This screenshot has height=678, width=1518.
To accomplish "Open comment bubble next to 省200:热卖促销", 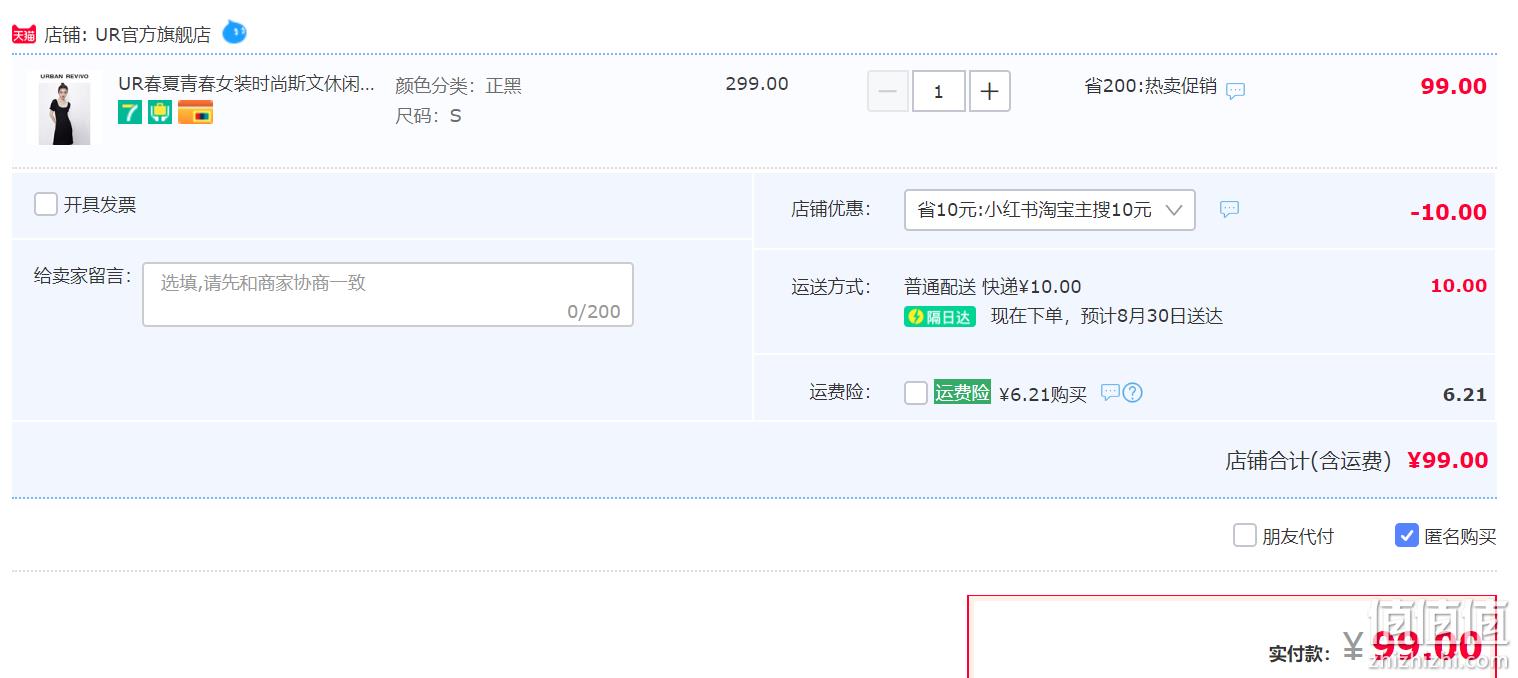I will (x=1236, y=90).
